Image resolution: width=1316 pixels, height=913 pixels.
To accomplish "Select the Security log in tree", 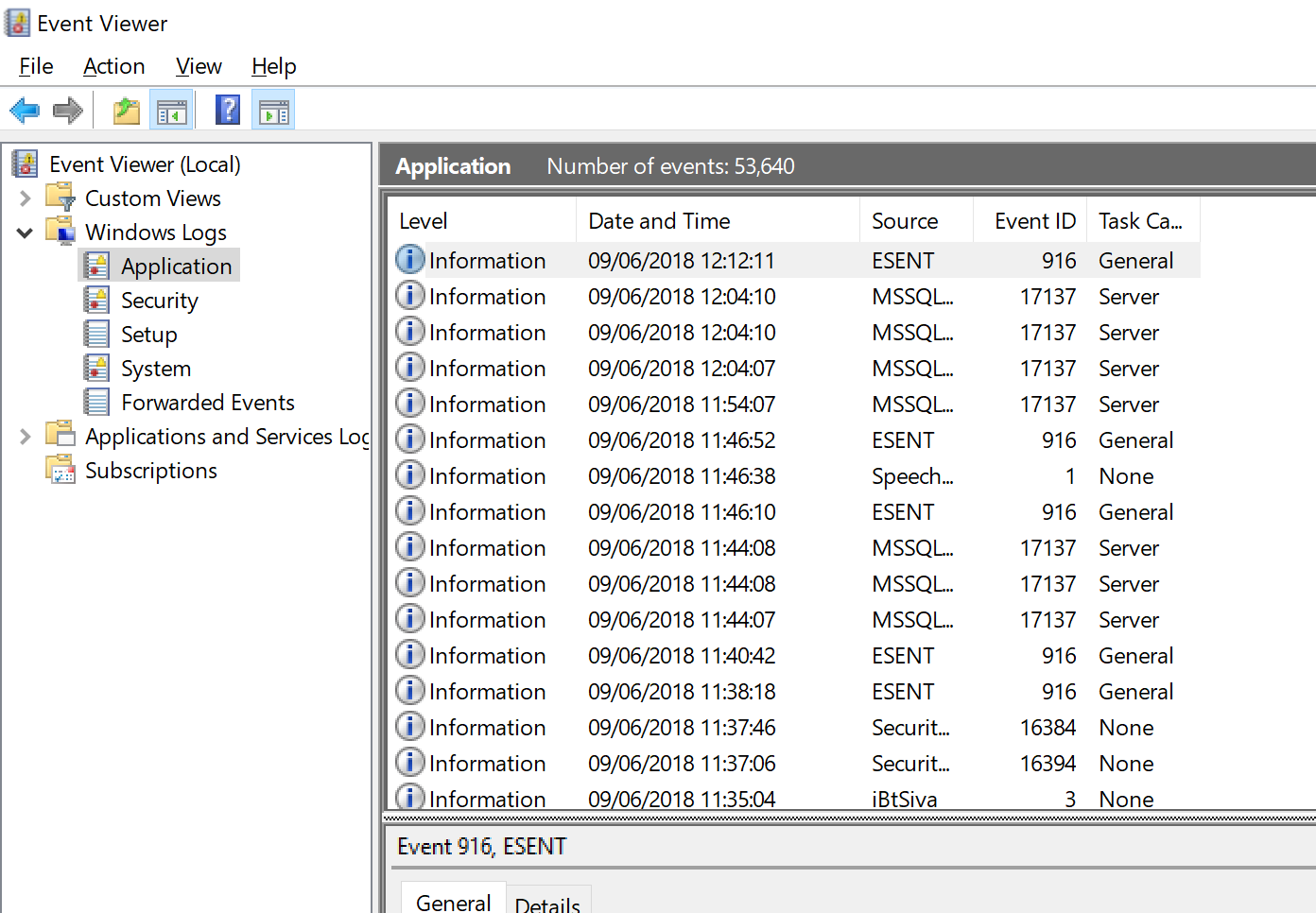I will (x=159, y=301).
